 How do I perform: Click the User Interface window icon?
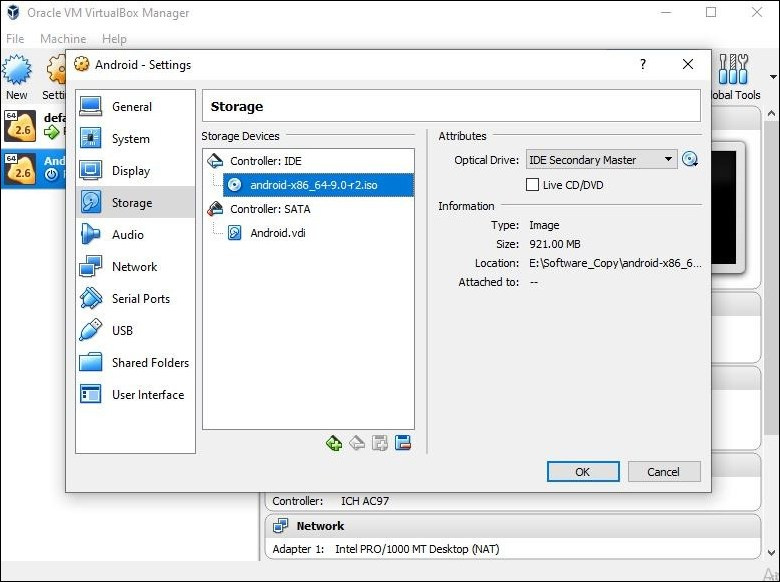coord(91,394)
